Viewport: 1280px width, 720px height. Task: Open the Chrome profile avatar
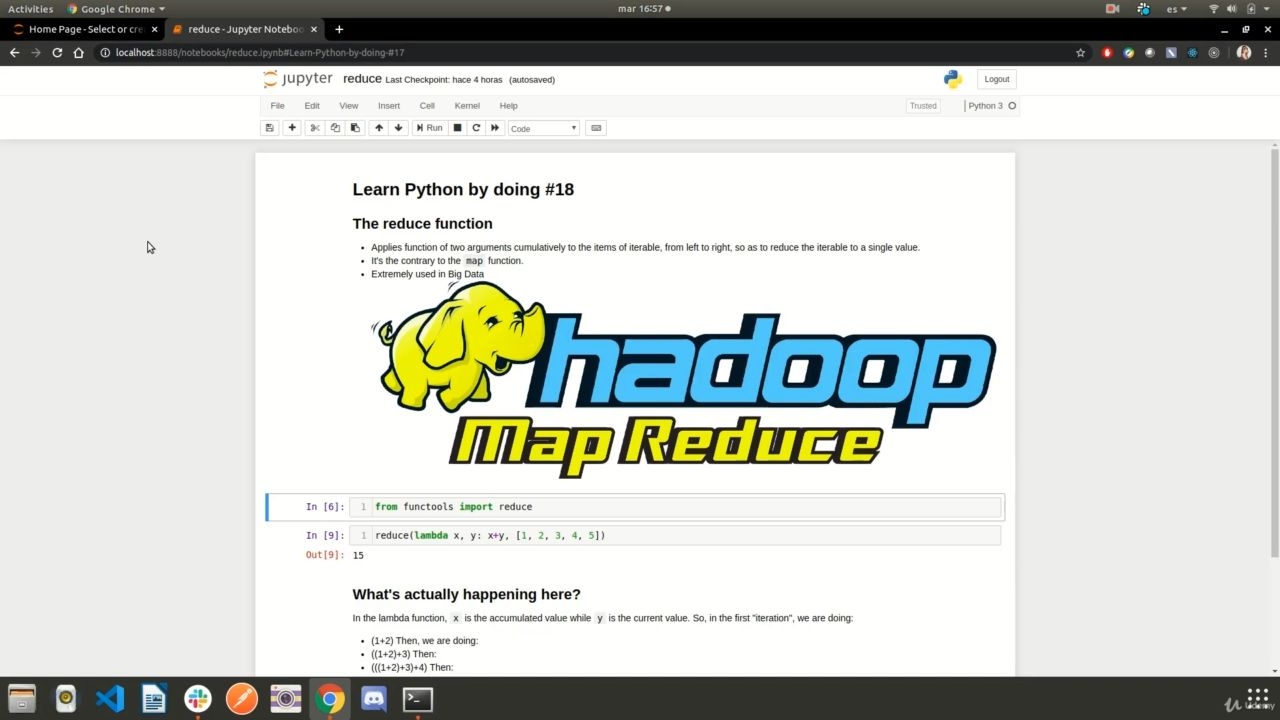(1244, 52)
